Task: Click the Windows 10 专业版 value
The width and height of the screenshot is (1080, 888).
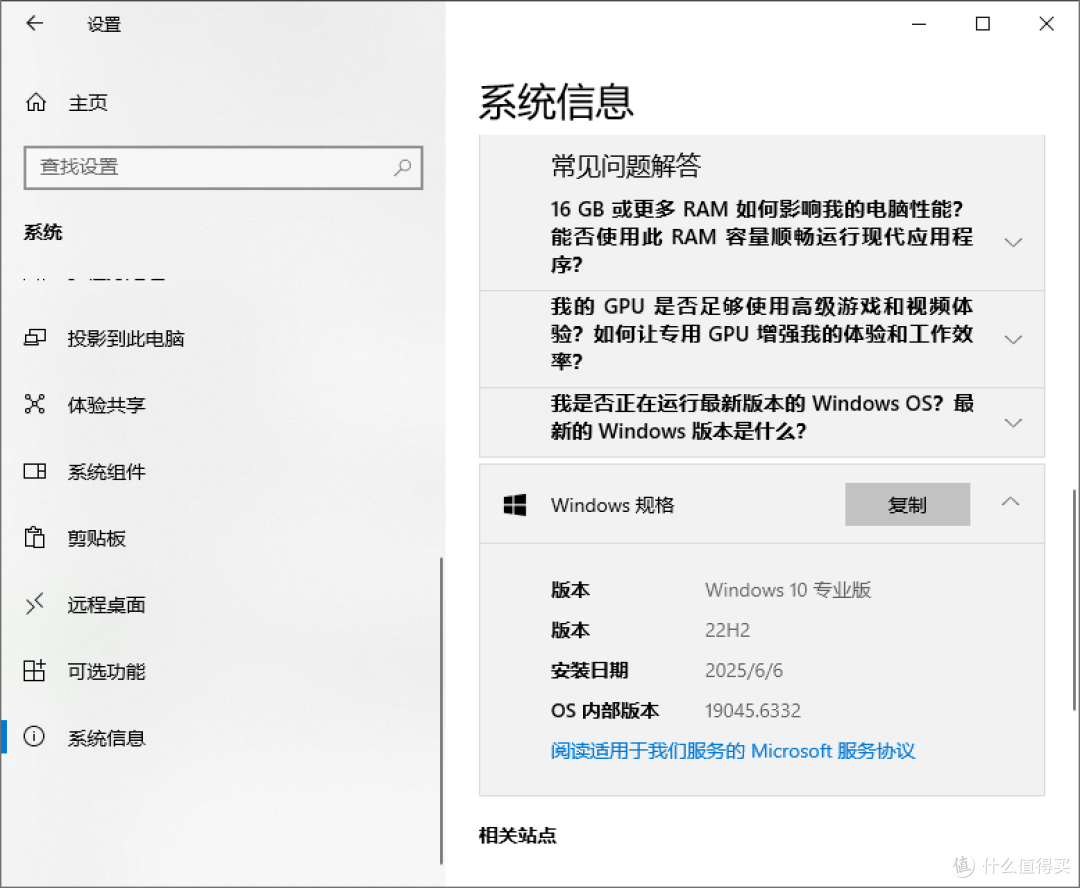Action: point(788,590)
